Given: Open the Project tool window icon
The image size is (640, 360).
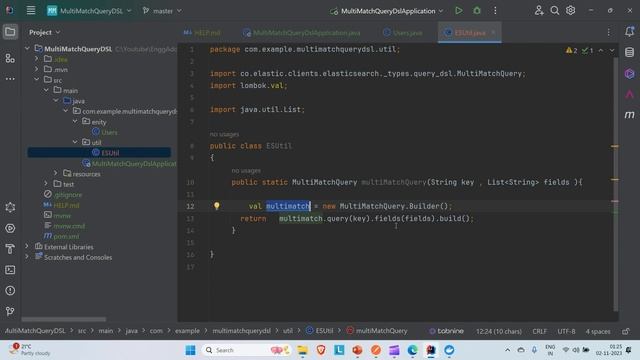Looking at the screenshot, I should click(10, 32).
